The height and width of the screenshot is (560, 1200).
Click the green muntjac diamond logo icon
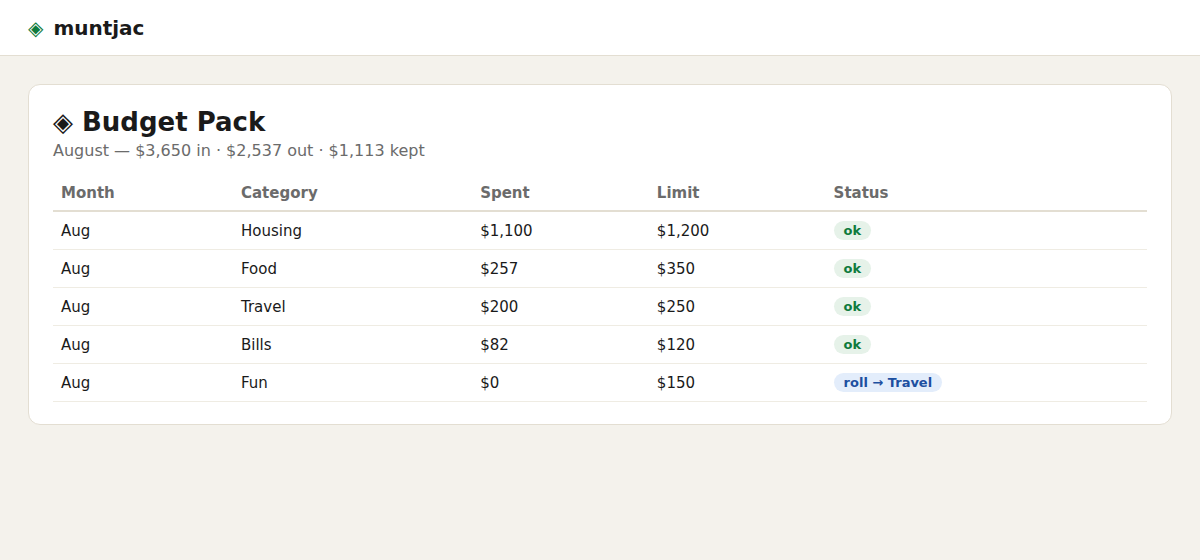point(36,29)
